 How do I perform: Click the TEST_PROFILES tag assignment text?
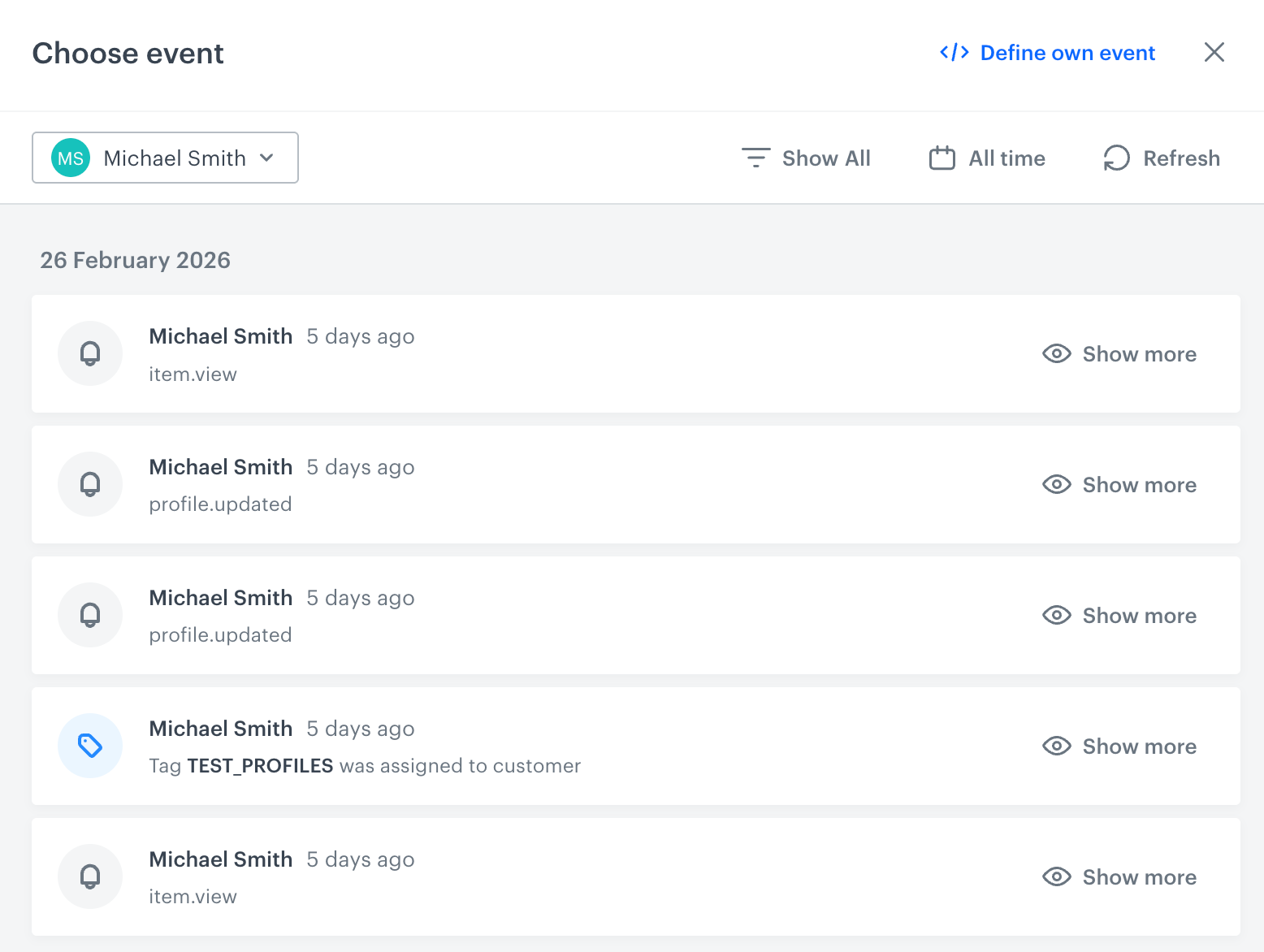coord(364,765)
